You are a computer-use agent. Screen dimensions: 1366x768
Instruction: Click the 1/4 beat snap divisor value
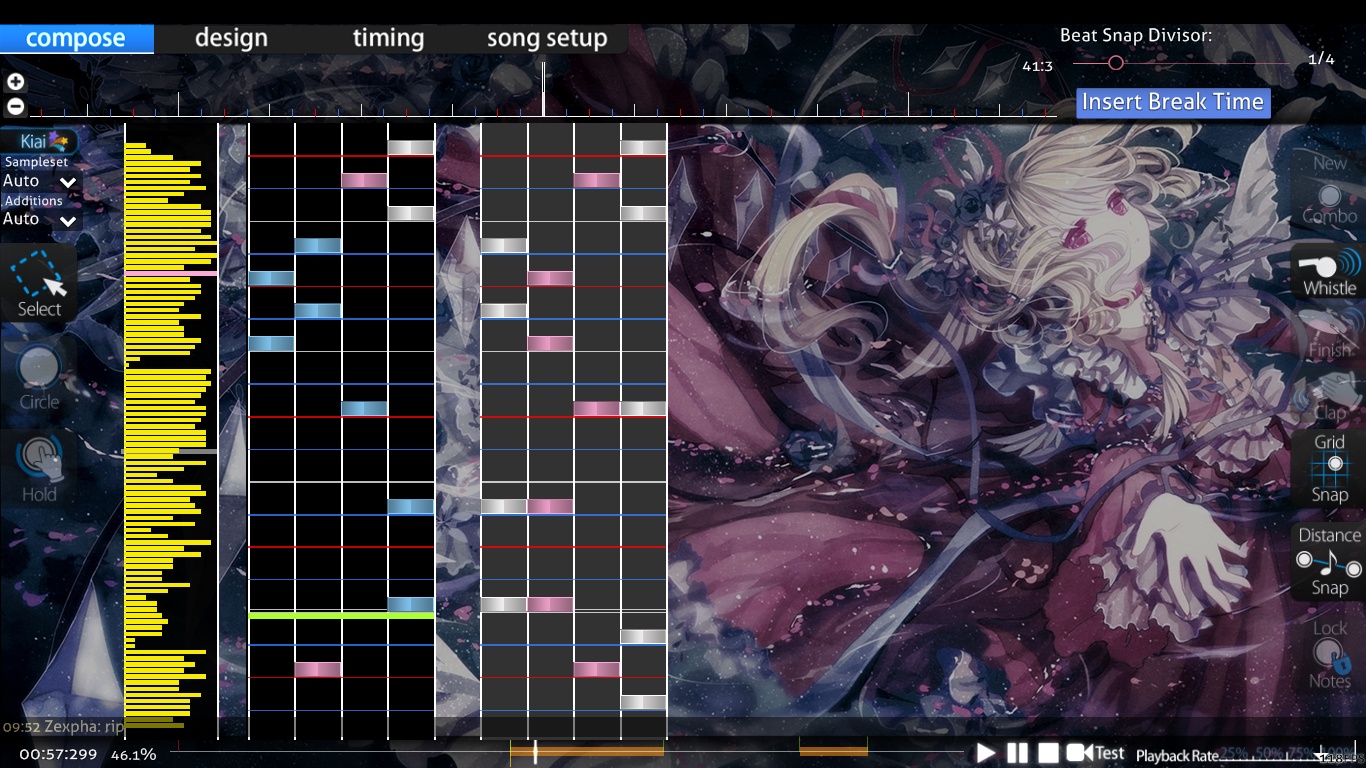pos(1321,59)
